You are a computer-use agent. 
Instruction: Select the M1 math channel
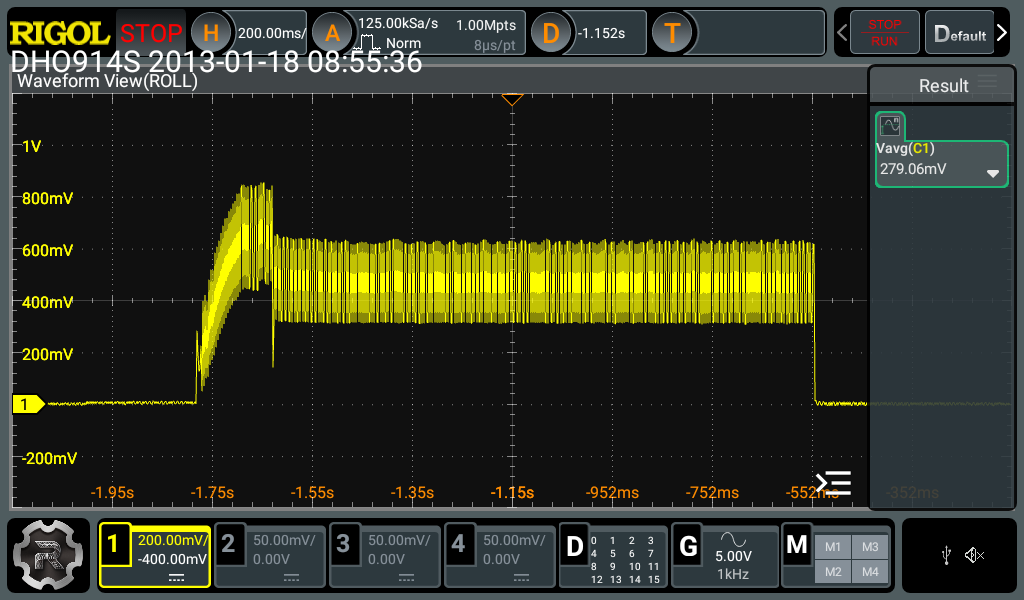(x=833, y=547)
